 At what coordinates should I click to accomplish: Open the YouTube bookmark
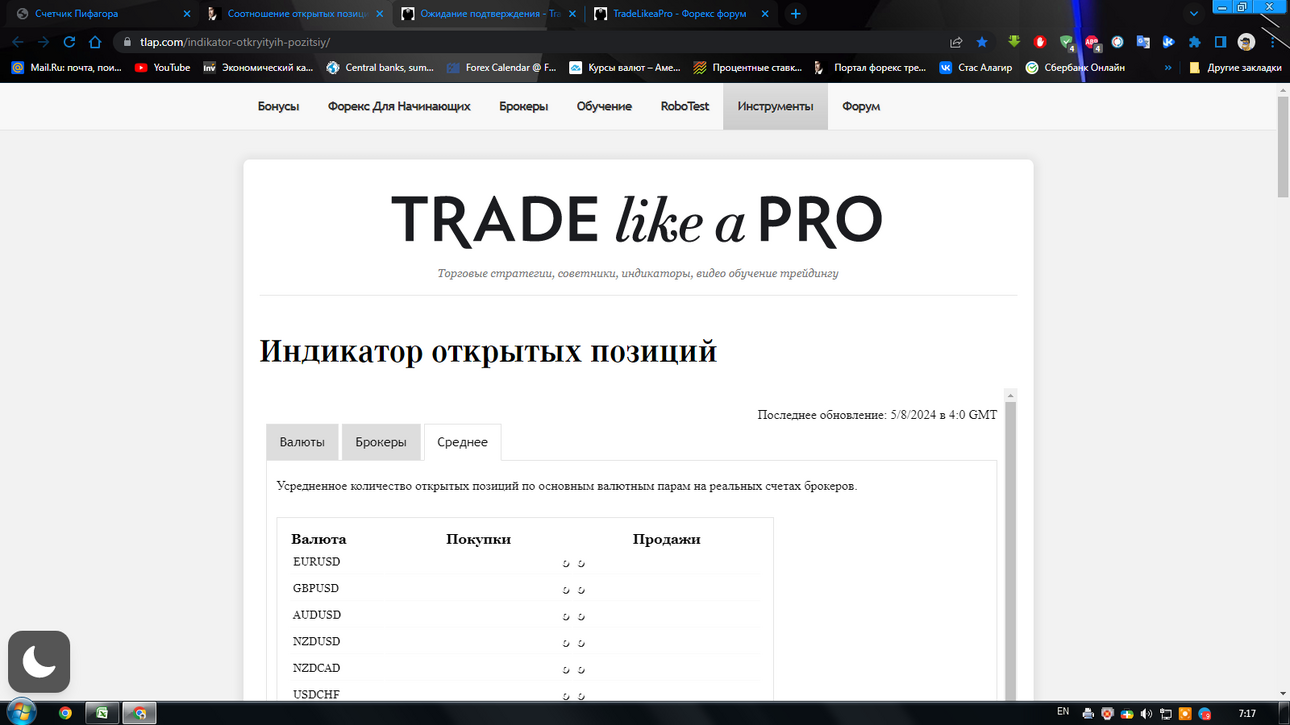162,68
